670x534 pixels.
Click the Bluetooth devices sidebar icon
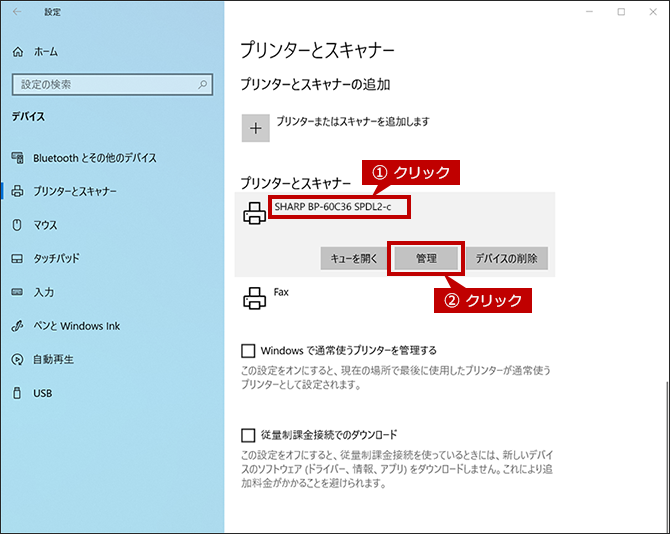[x=18, y=158]
